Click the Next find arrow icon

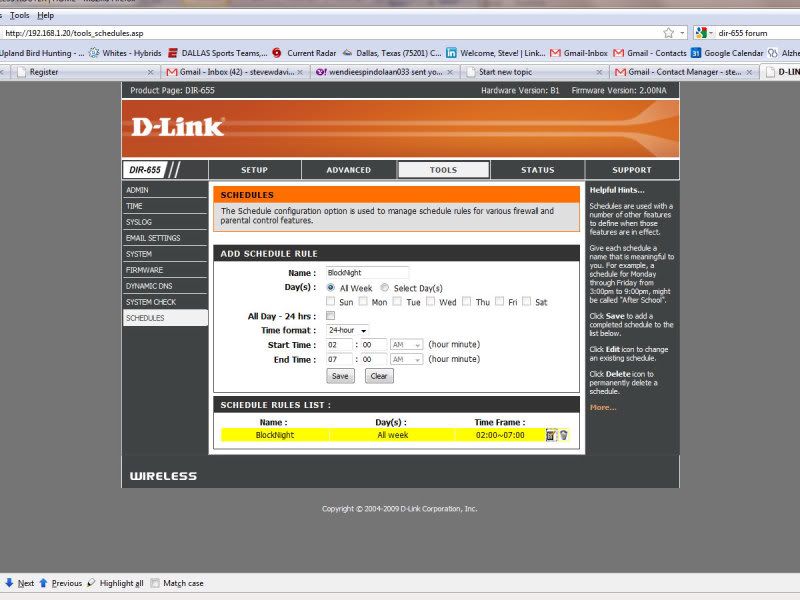9,583
